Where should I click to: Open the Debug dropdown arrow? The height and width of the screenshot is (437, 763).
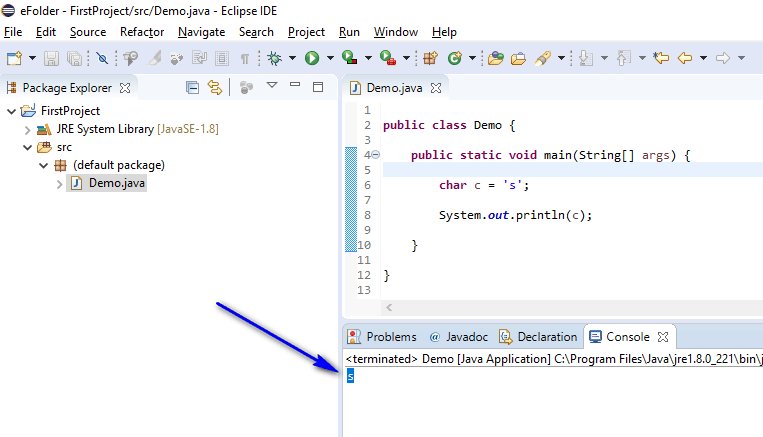(x=292, y=58)
